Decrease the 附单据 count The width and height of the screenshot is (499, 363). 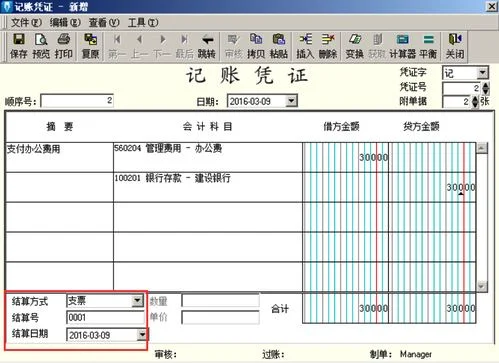pyautogui.click(x=475, y=104)
